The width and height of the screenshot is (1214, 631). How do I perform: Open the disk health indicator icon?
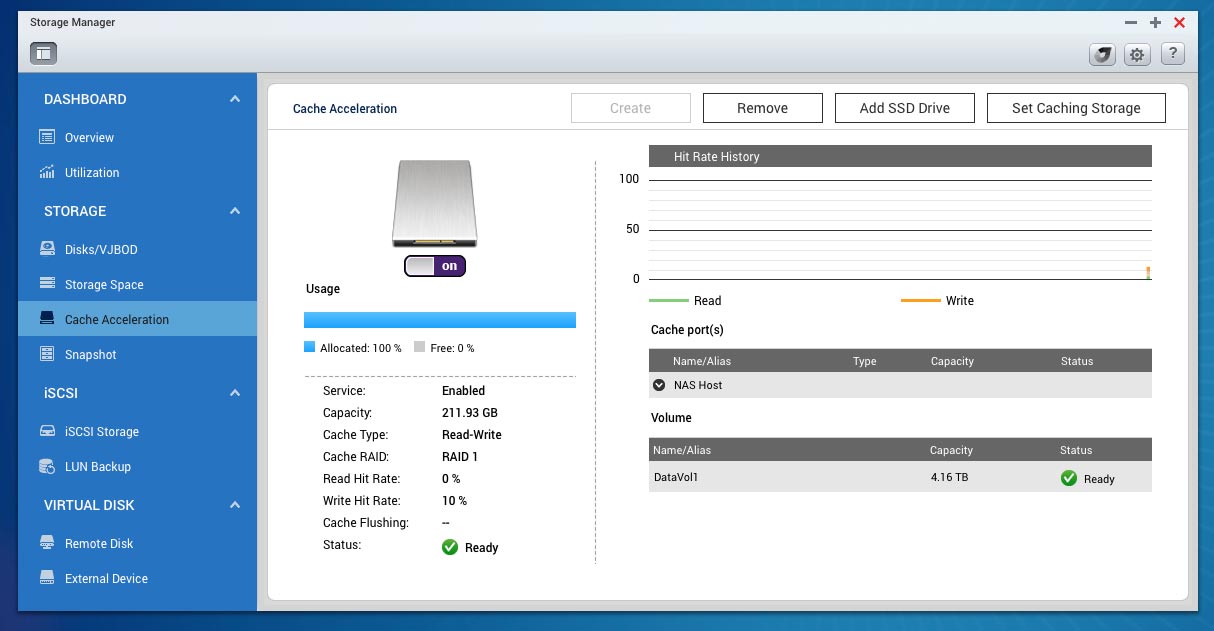[x=1102, y=55]
